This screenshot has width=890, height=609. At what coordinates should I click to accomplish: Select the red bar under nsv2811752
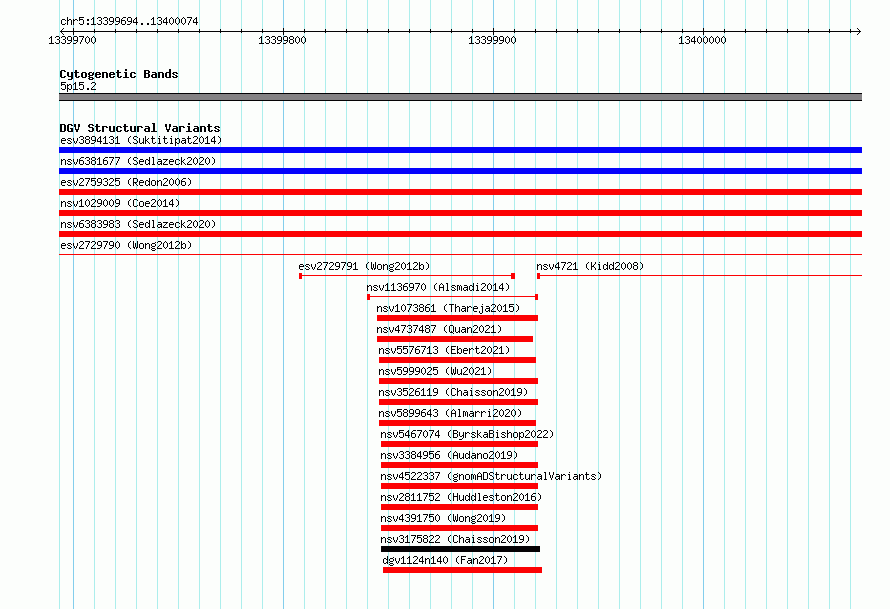coord(459,507)
